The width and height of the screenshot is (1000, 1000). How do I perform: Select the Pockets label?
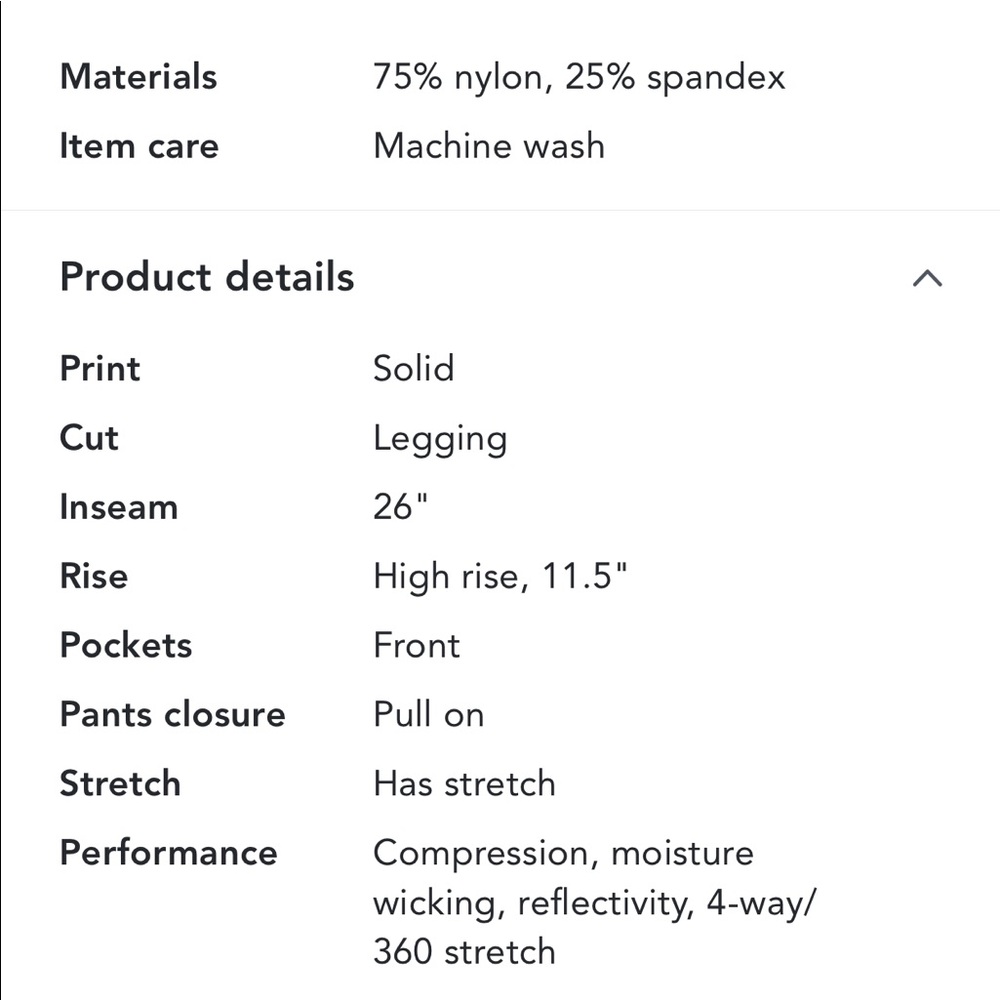click(x=126, y=645)
